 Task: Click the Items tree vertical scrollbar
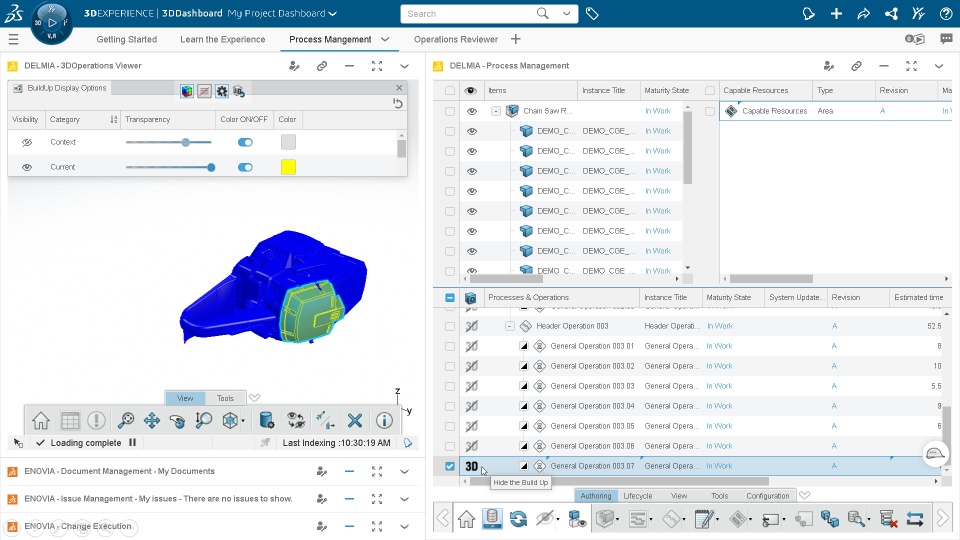click(x=688, y=148)
